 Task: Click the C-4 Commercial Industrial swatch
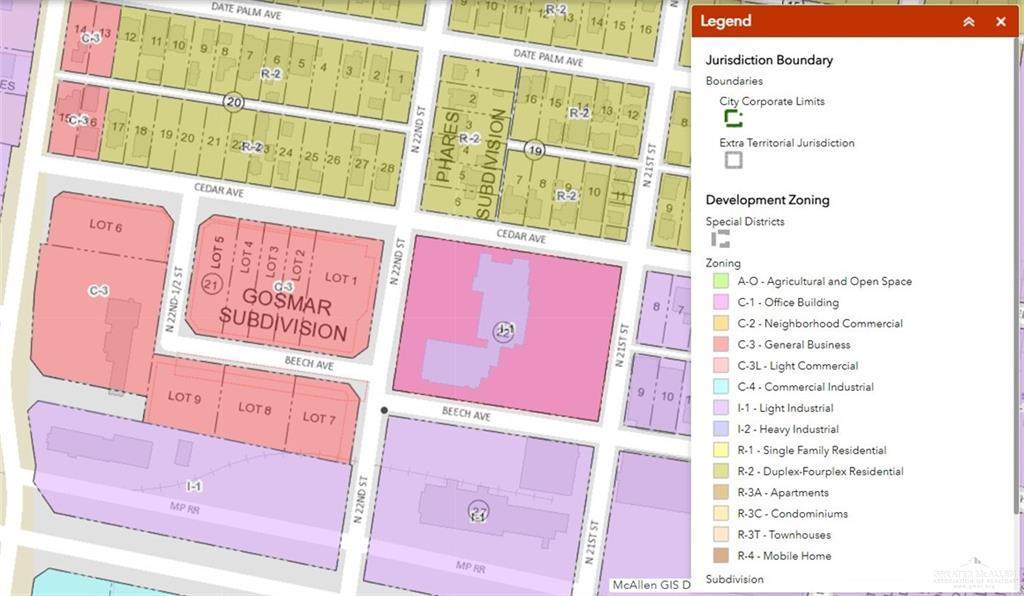(720, 387)
